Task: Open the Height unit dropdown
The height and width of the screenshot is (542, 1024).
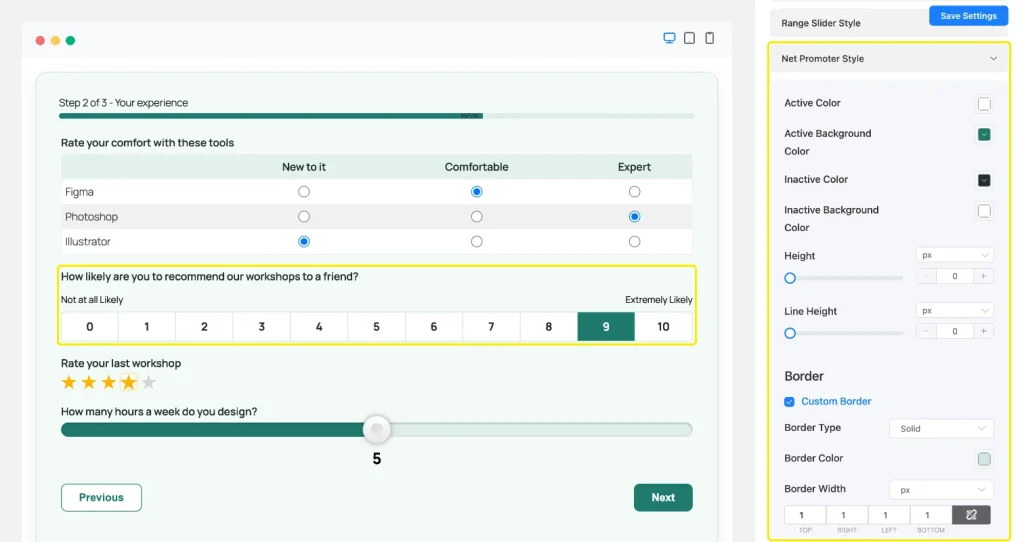Action: pos(954,255)
